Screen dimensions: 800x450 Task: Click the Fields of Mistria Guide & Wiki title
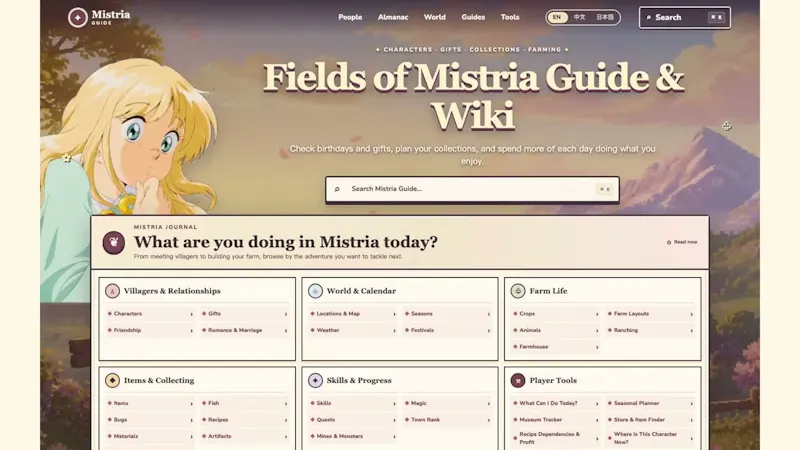pos(473,97)
